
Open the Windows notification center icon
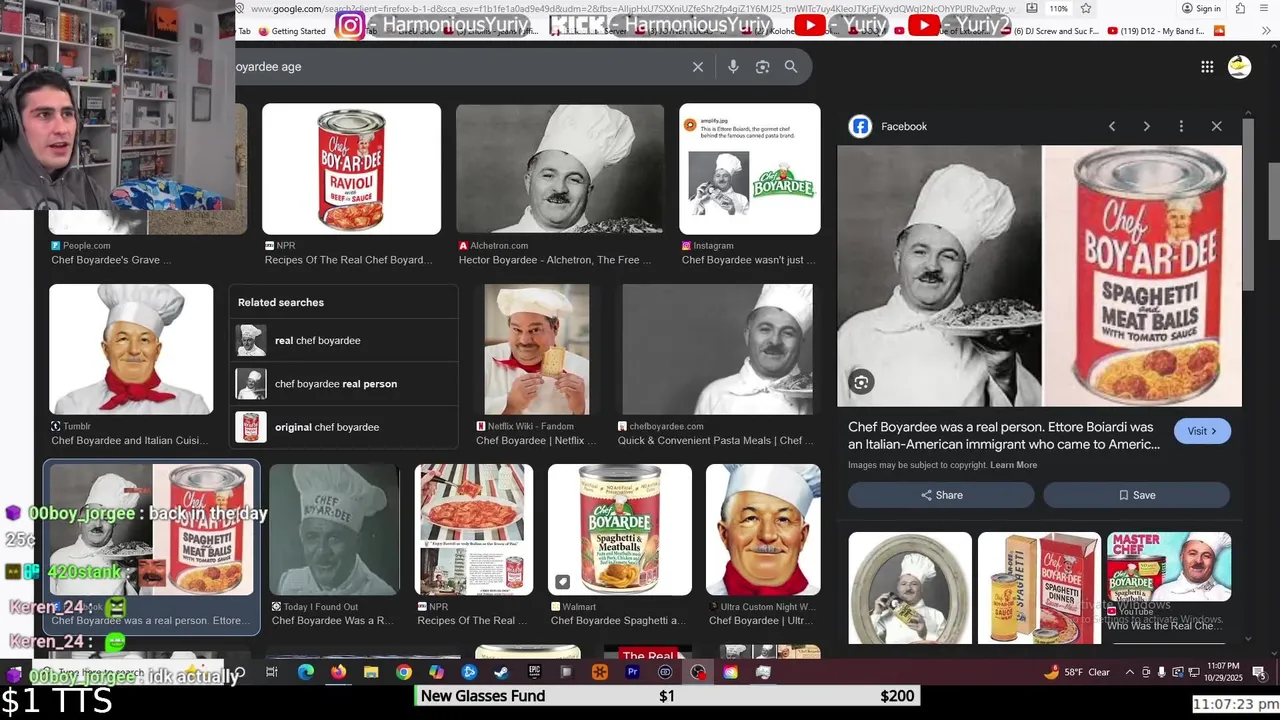(x=1259, y=672)
